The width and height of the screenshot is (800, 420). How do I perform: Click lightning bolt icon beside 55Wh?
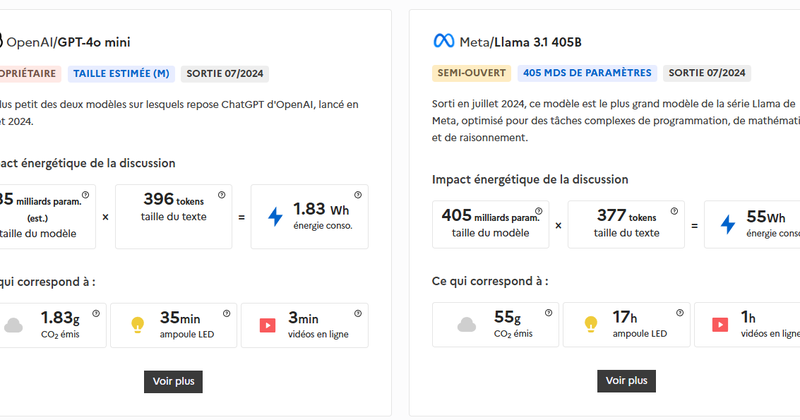click(728, 224)
